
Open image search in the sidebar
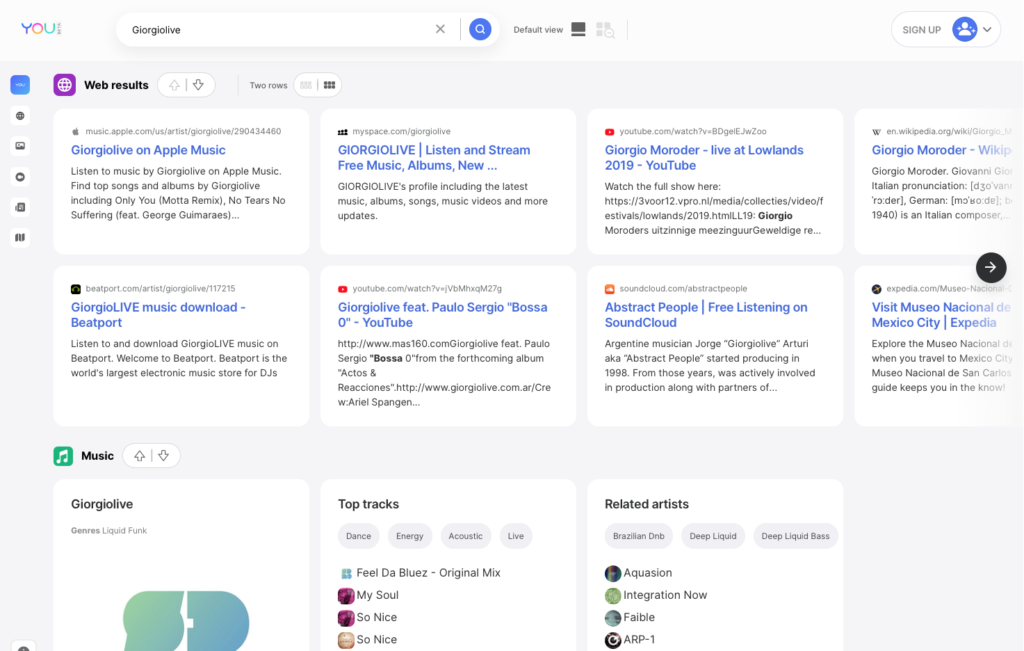pyautogui.click(x=20, y=146)
